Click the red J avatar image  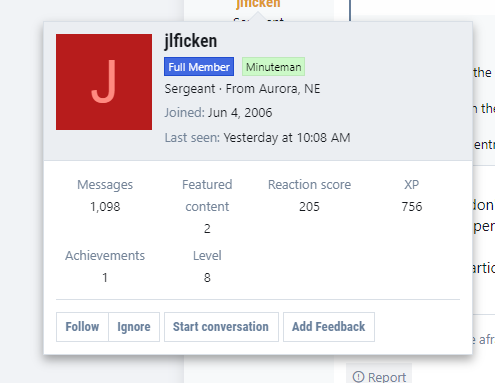[104, 82]
